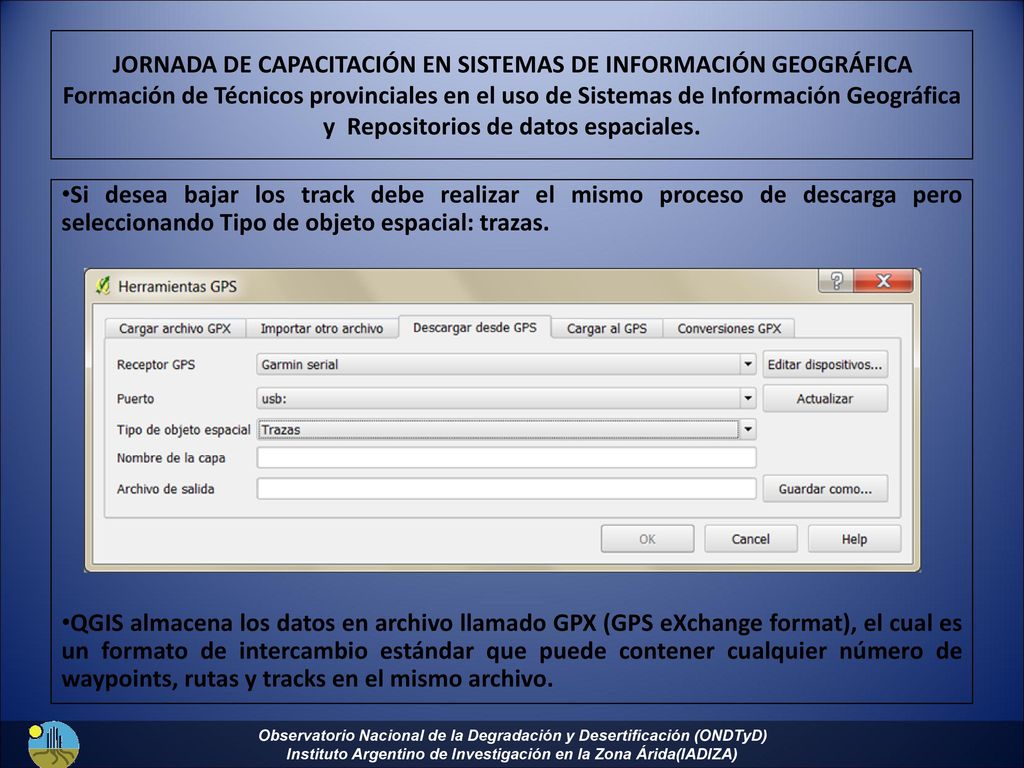This screenshot has height=768, width=1024.
Task: Click the Tipo de objeto espacial label
Action: click(x=184, y=430)
